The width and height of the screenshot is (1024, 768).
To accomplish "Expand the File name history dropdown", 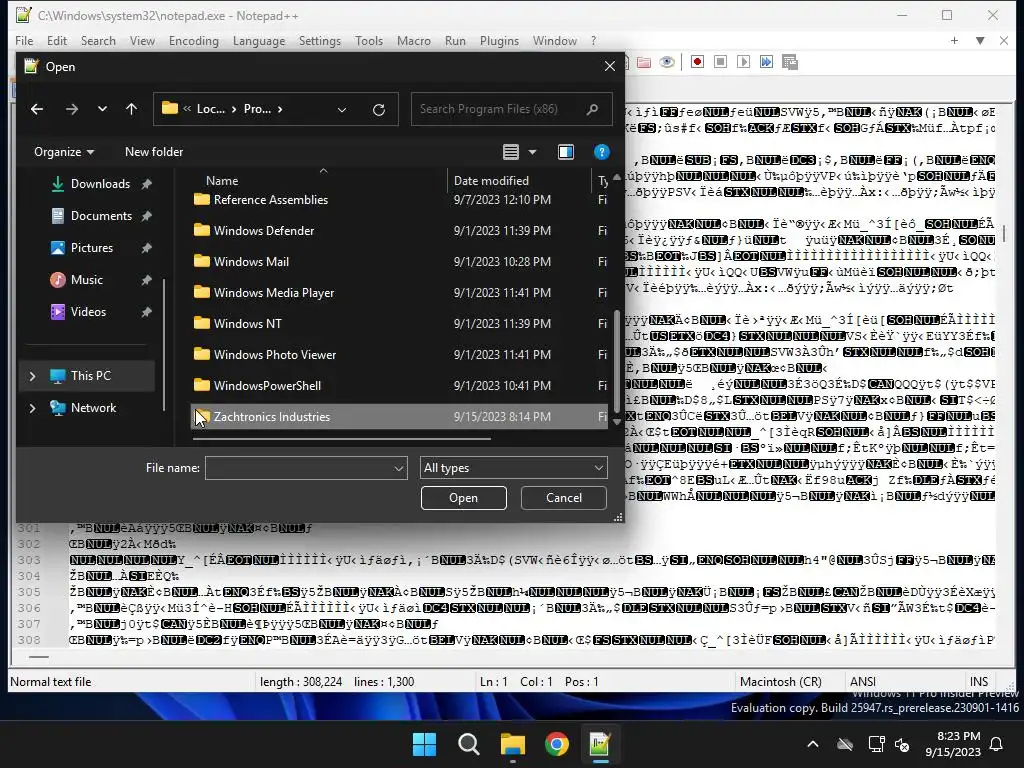I will coord(399,468).
